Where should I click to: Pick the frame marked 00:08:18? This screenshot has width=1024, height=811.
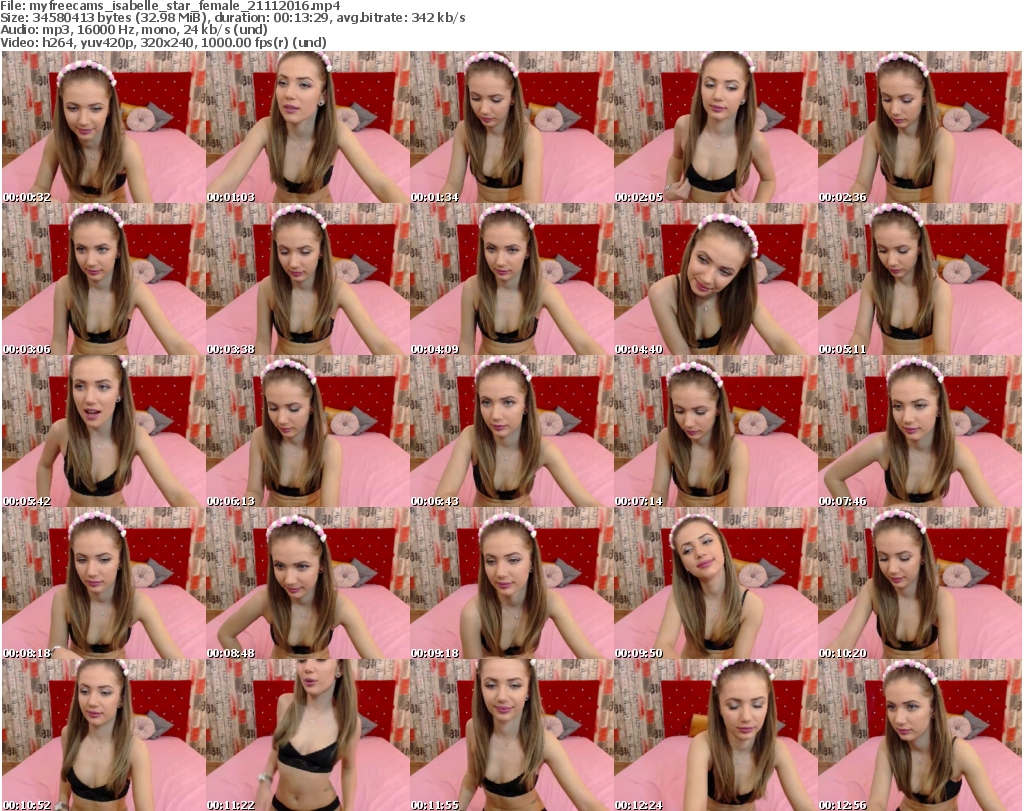tap(104, 584)
